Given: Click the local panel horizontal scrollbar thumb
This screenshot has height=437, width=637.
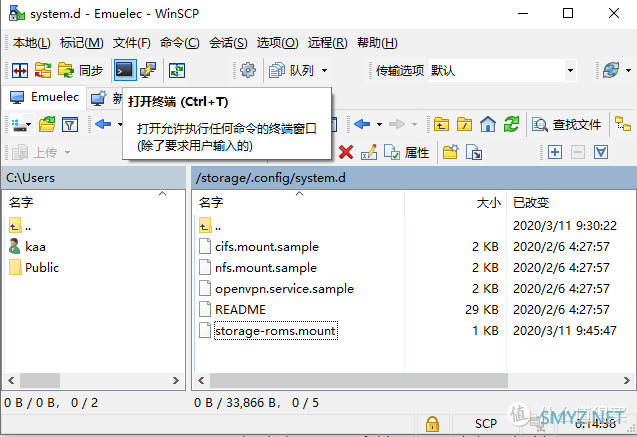Looking at the screenshot, I should (x=40, y=381).
